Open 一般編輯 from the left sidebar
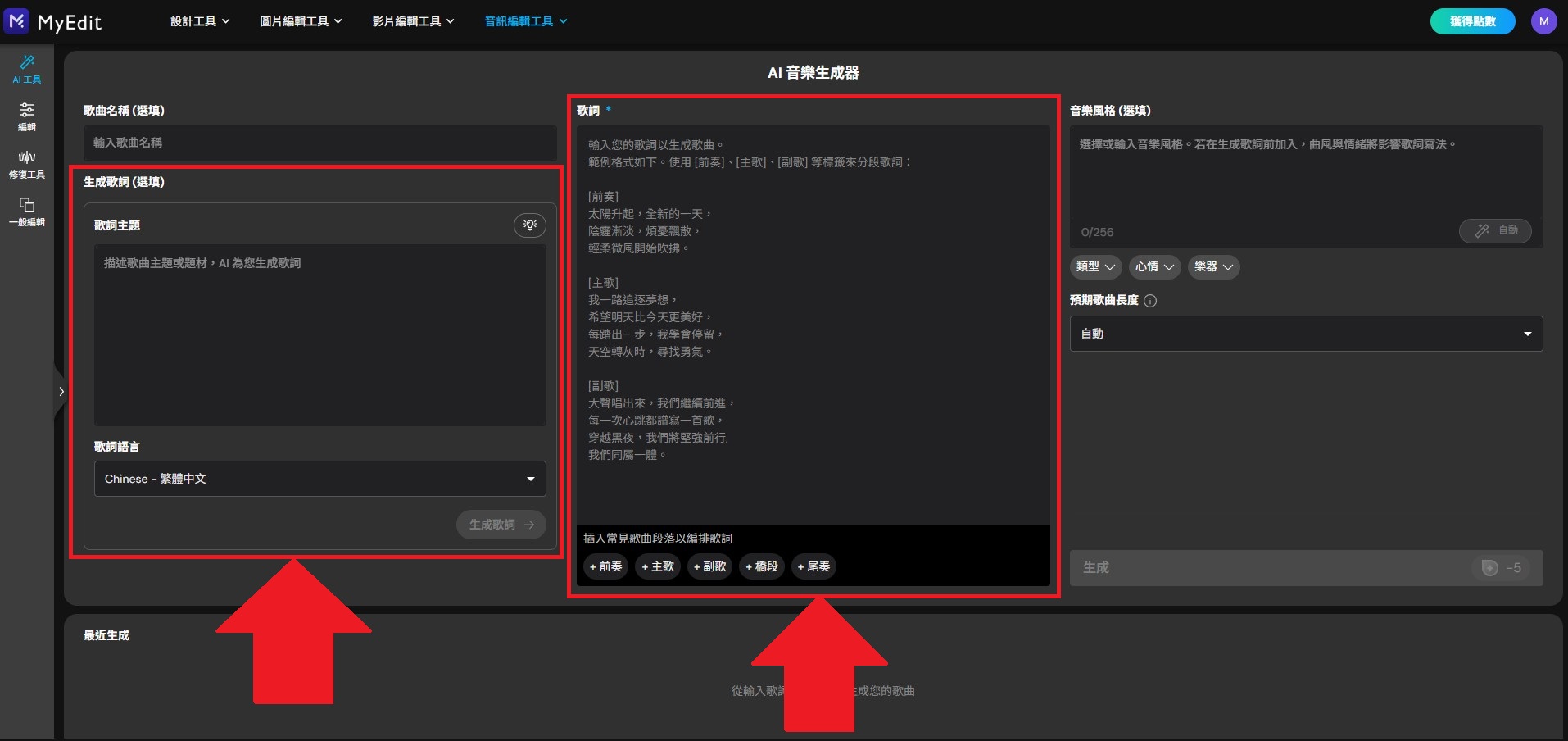Screen dimensions: 1568x741 tap(26, 211)
